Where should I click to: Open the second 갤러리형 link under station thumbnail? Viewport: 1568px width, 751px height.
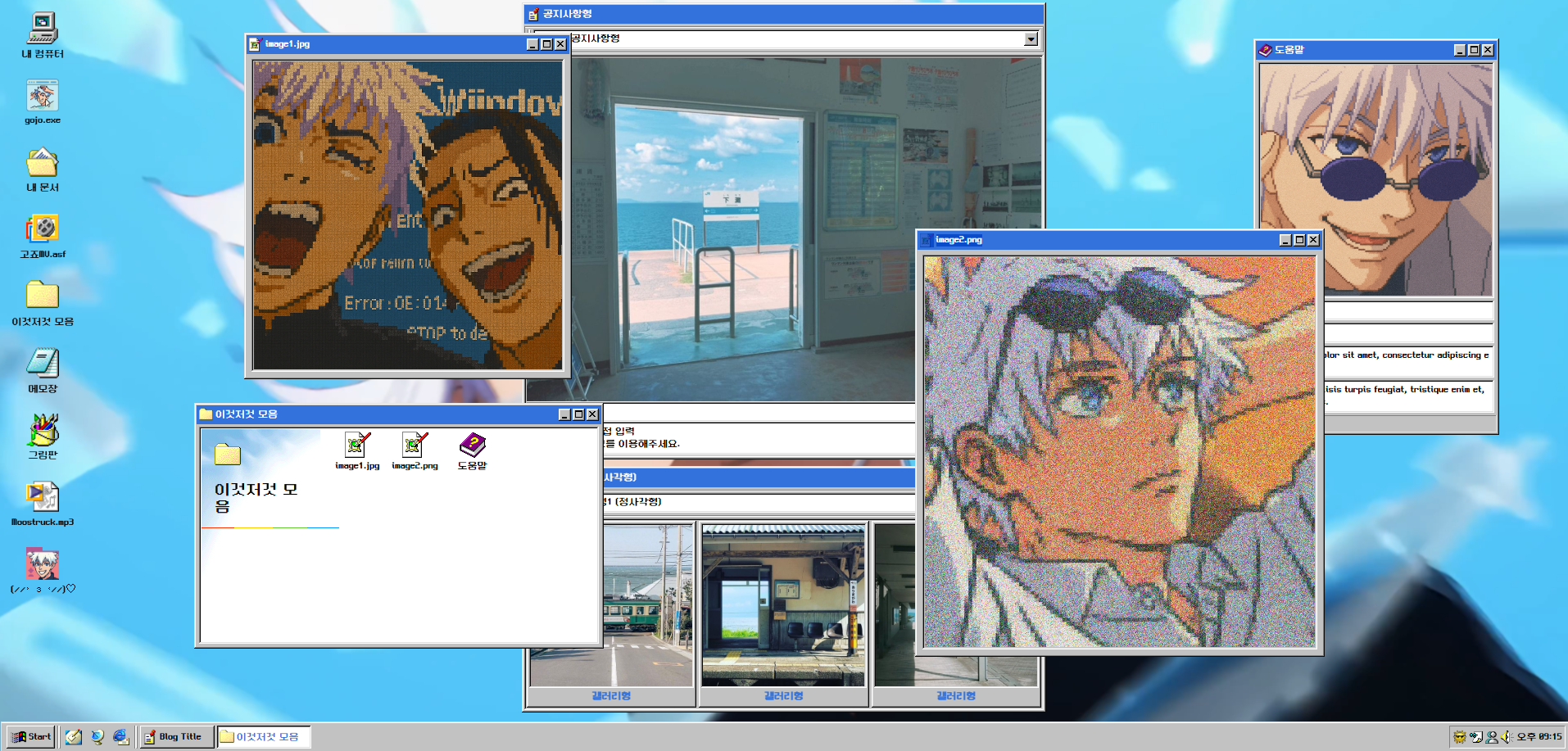pos(783,696)
